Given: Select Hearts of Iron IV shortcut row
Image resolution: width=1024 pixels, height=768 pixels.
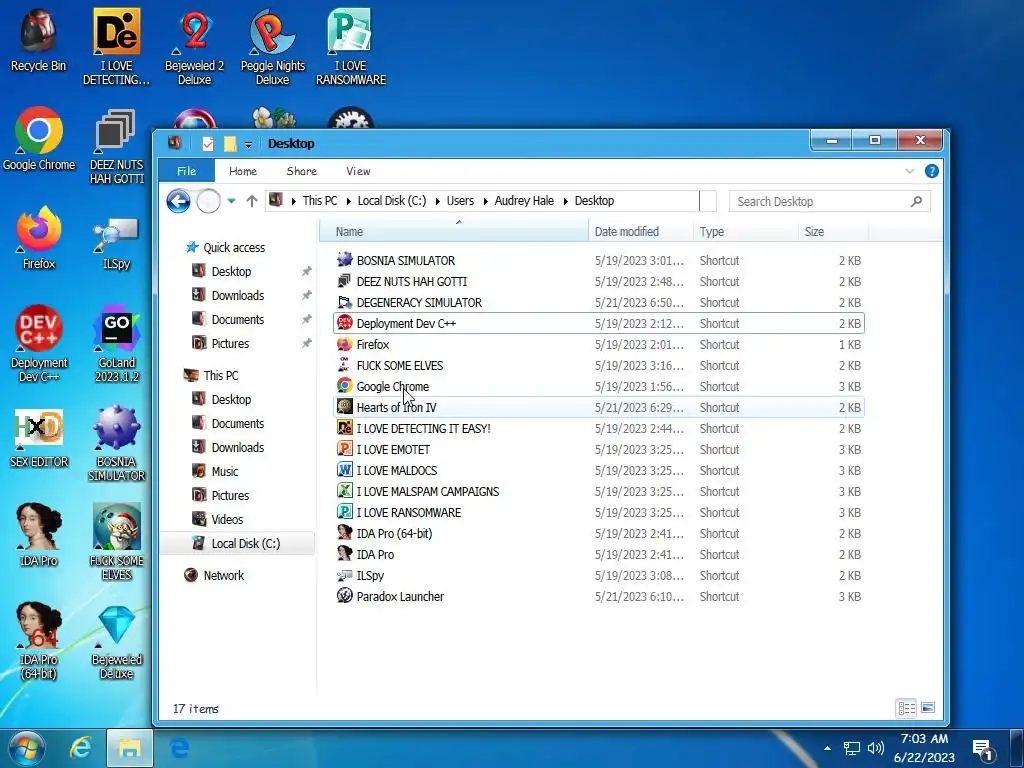Looking at the screenshot, I should click(x=599, y=408).
